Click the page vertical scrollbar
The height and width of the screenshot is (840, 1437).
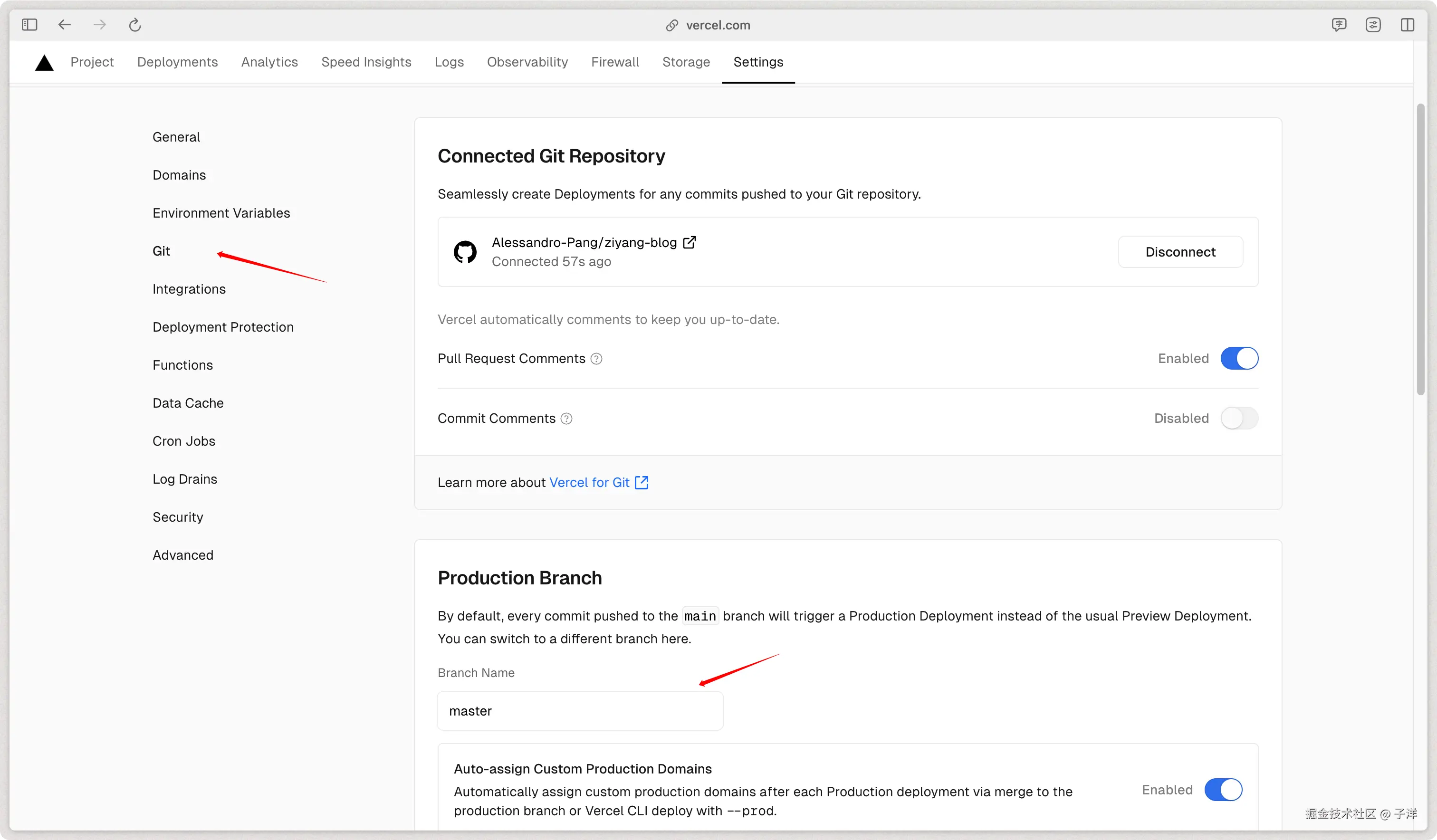click(1420, 249)
